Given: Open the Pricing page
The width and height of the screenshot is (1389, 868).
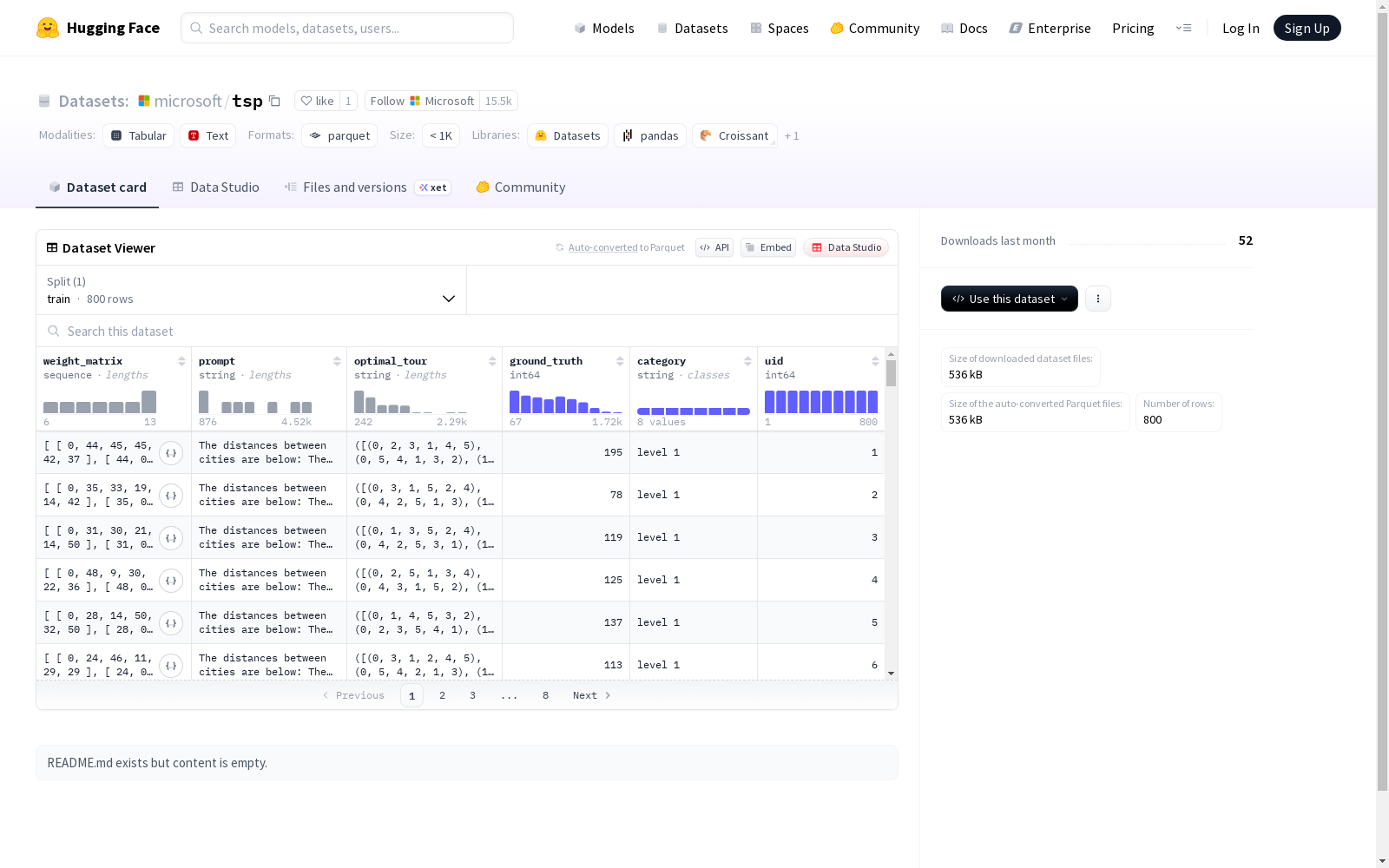Looking at the screenshot, I should [x=1133, y=28].
